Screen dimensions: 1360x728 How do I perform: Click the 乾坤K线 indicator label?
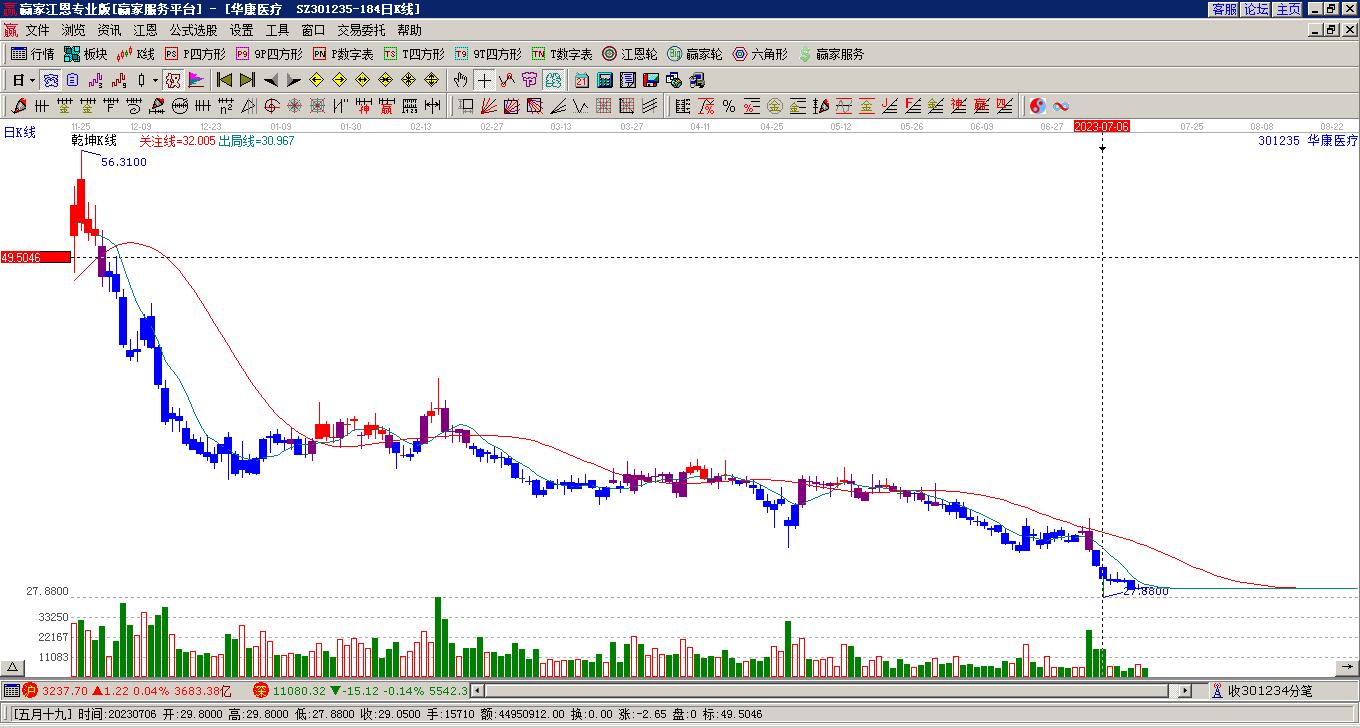(94, 141)
